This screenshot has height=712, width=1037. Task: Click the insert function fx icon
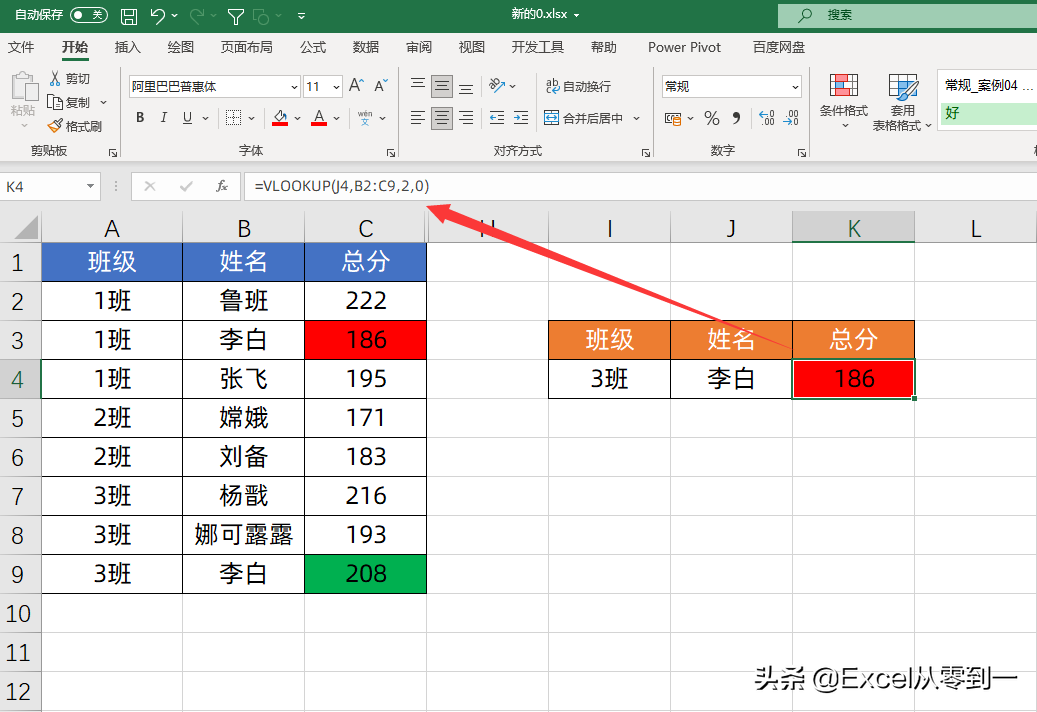pyautogui.click(x=222, y=186)
